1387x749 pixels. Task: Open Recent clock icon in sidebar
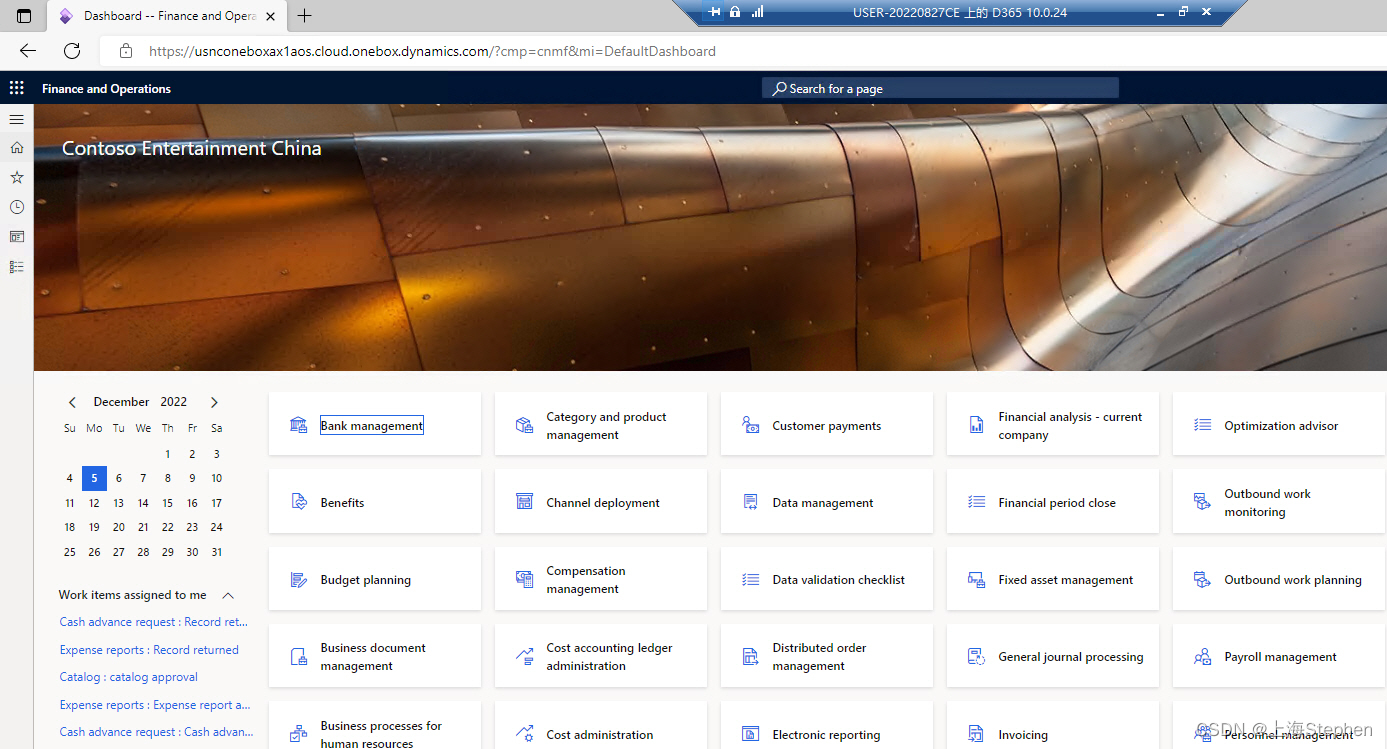coord(16,207)
